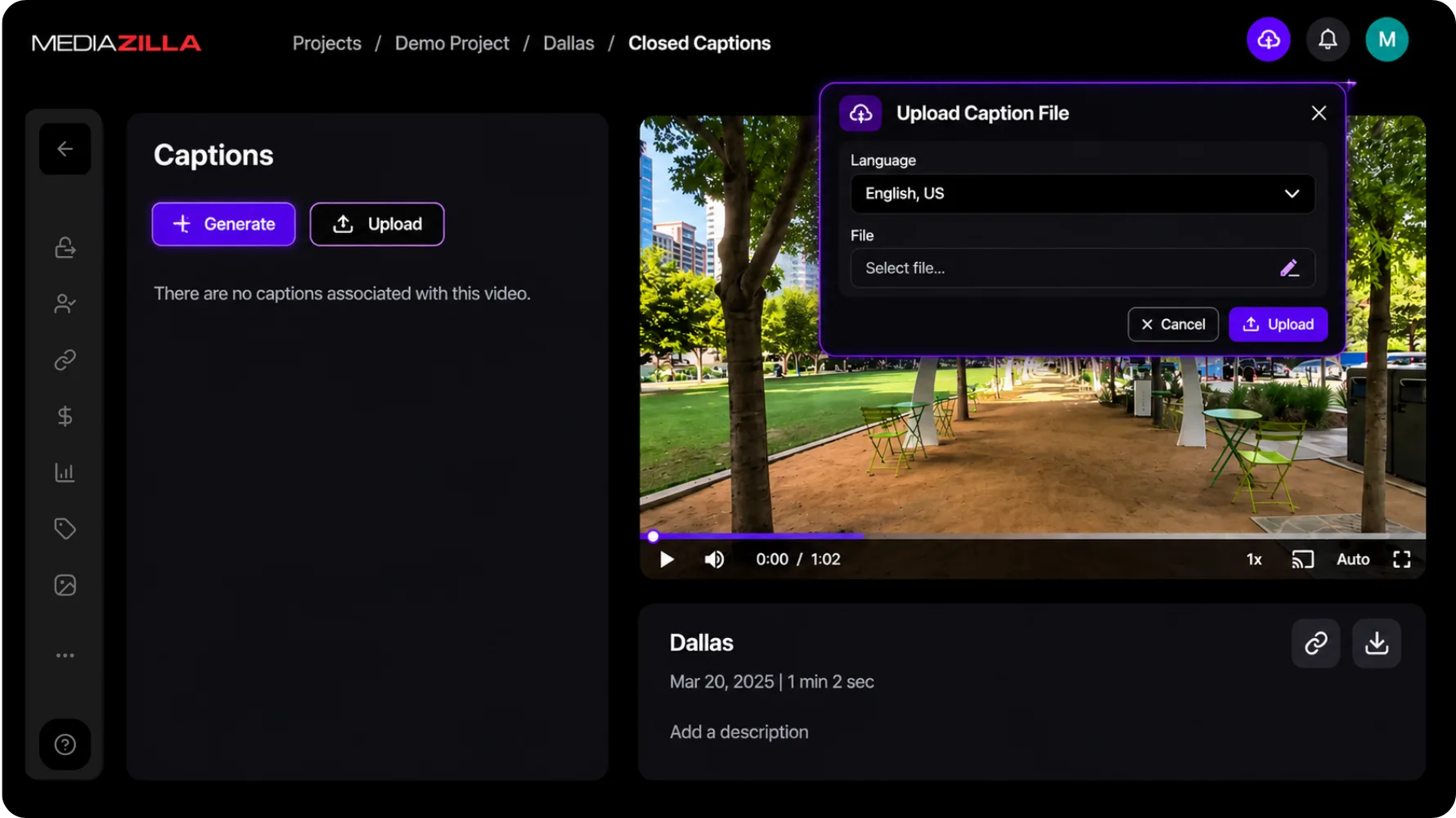Open the notifications bell

1328,39
